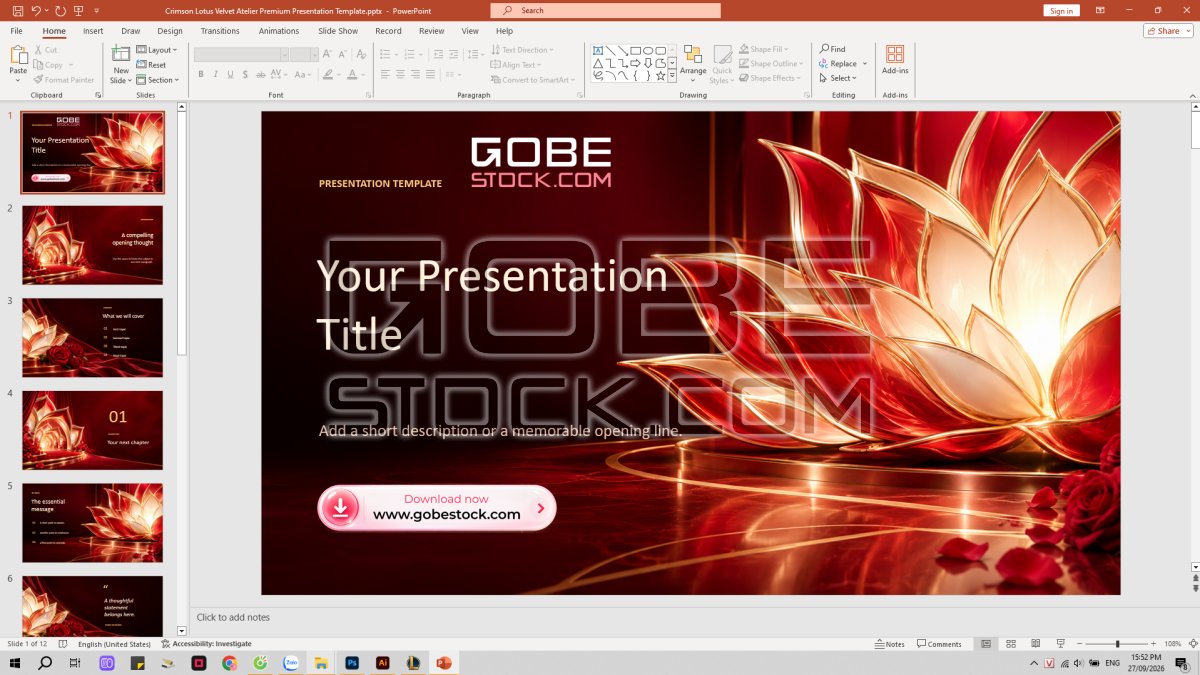Image resolution: width=1200 pixels, height=675 pixels.
Task: Click the zoom out minus button
Action: [x=1081, y=644]
